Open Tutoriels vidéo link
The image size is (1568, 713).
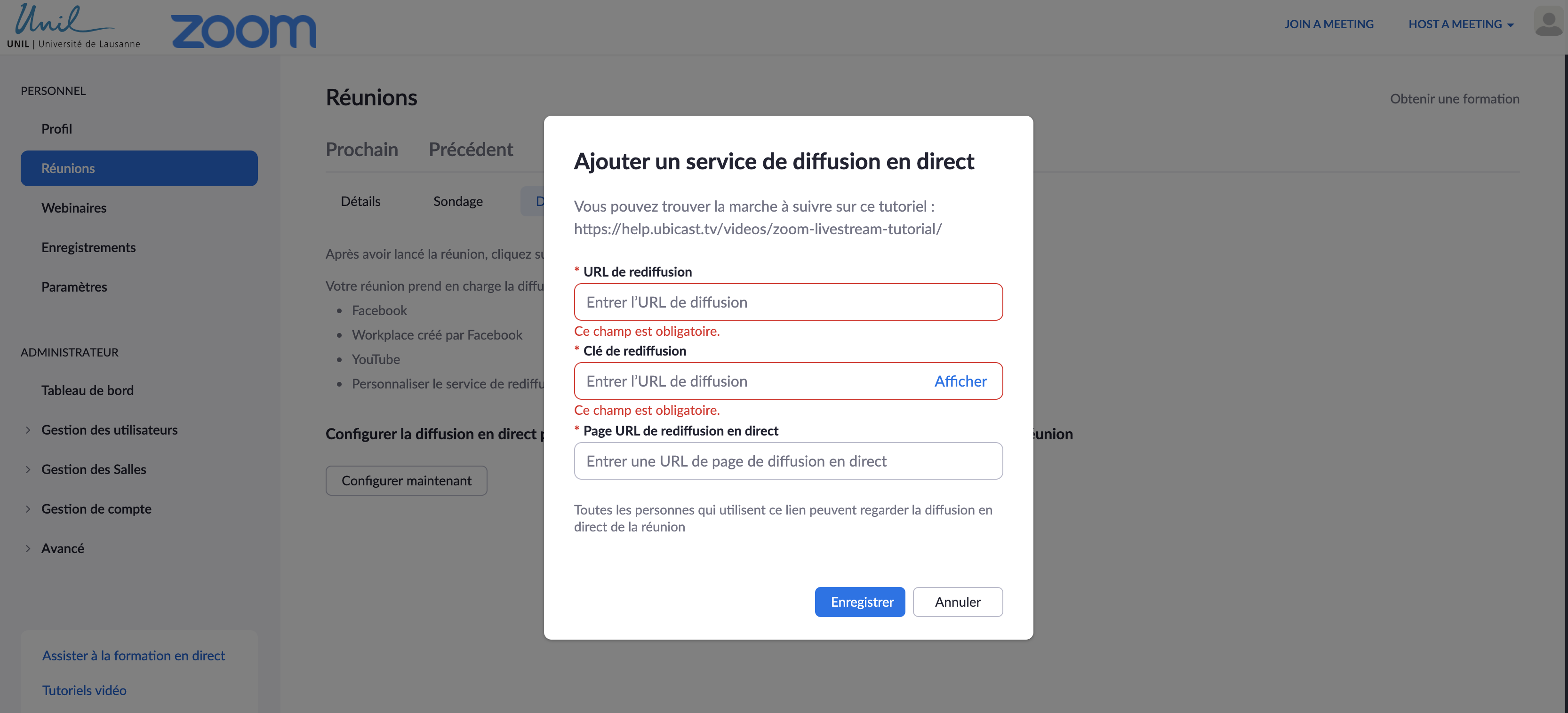(84, 690)
